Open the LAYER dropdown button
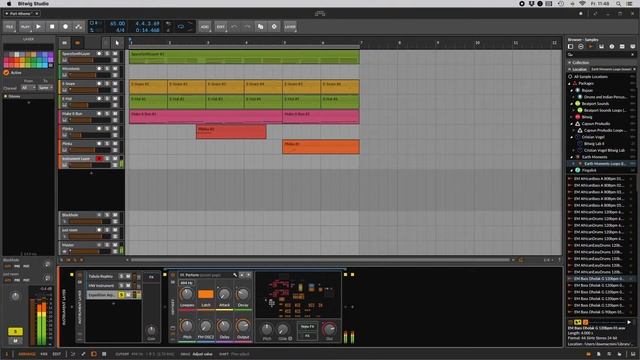 pyautogui.click(x=290, y=27)
